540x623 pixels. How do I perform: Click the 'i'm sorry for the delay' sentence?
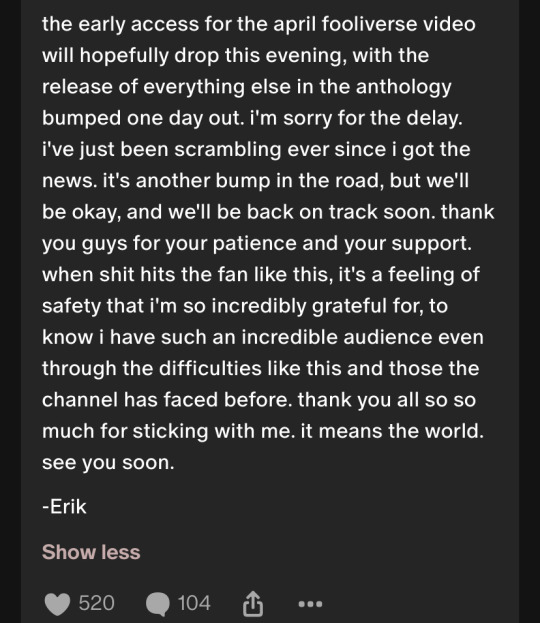[356, 118]
